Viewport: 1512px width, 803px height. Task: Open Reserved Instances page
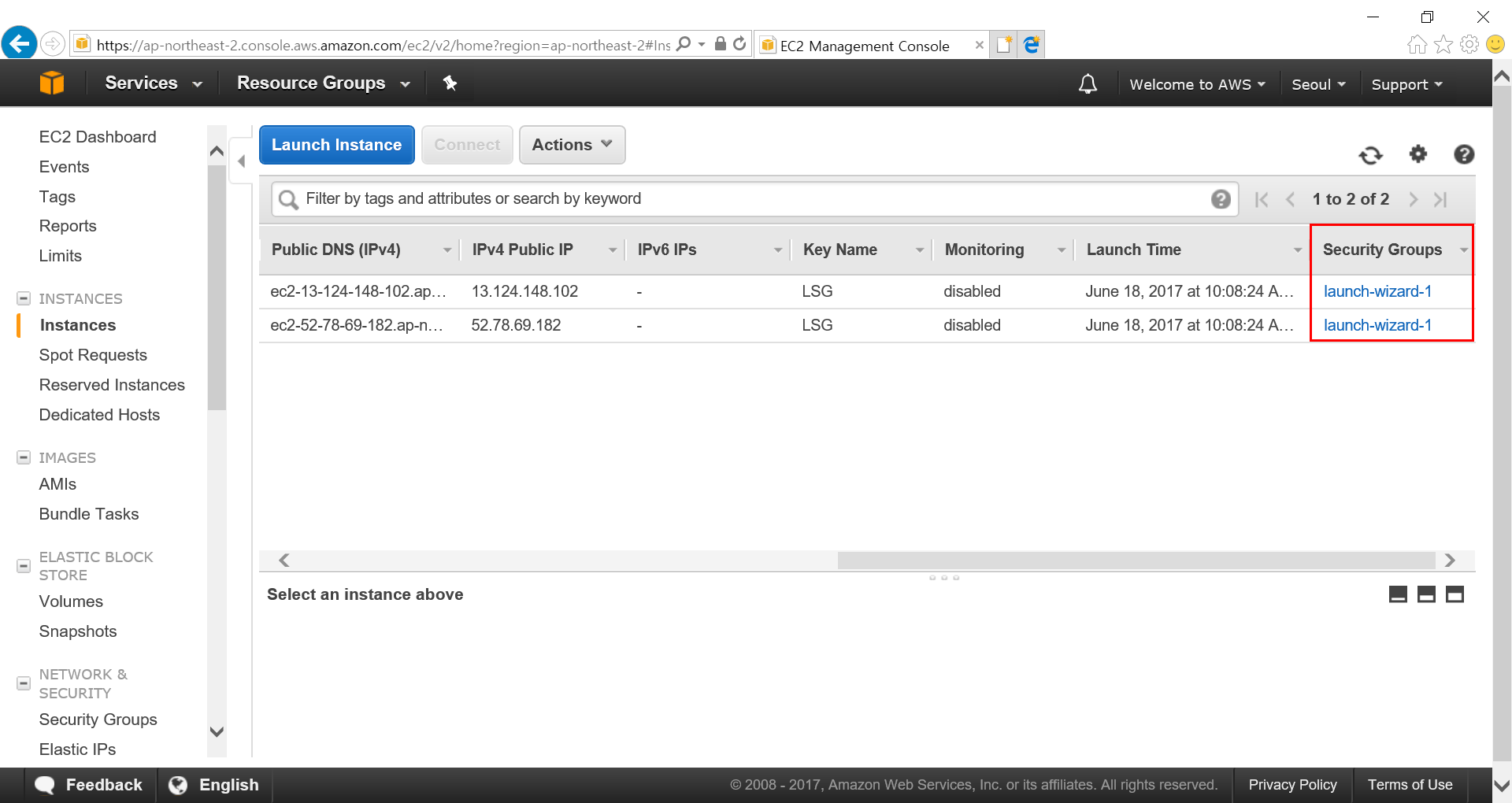(112, 385)
